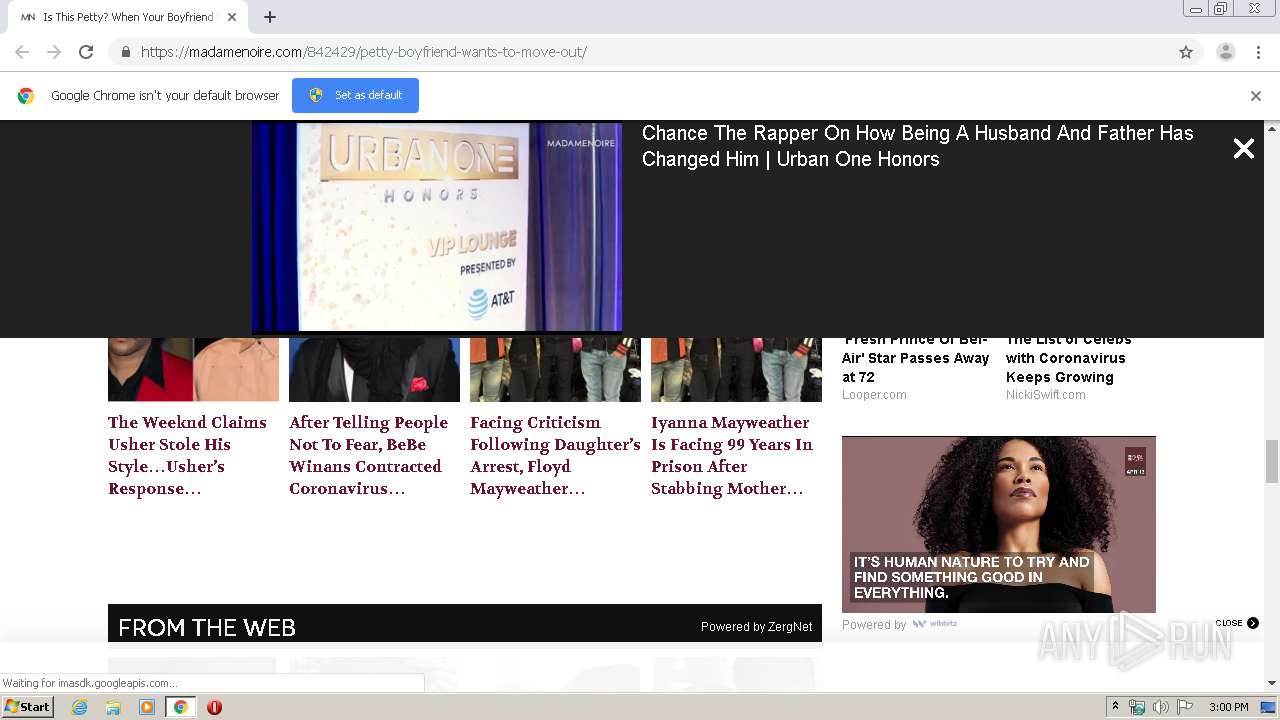
Task: Click the Looper.com source label
Action: point(874,395)
